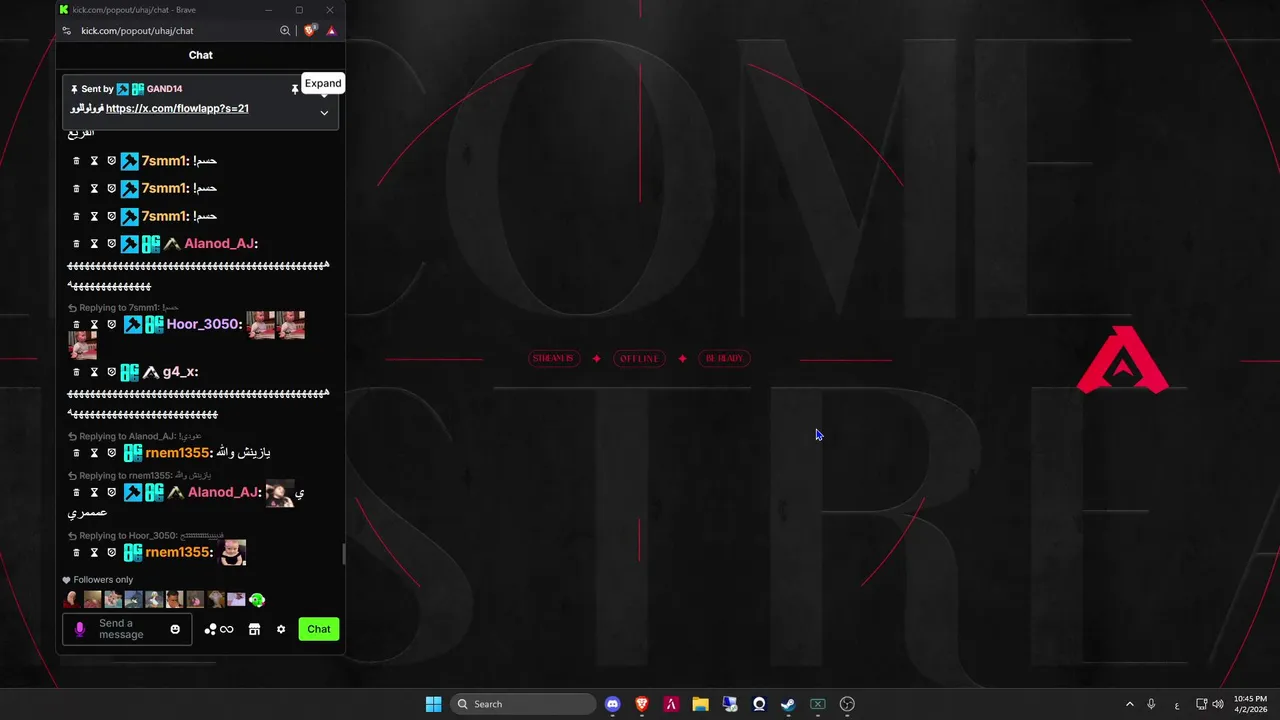The image size is (1280, 720).
Task: Unpin the pinned message with pin icon
Action: tap(295, 89)
